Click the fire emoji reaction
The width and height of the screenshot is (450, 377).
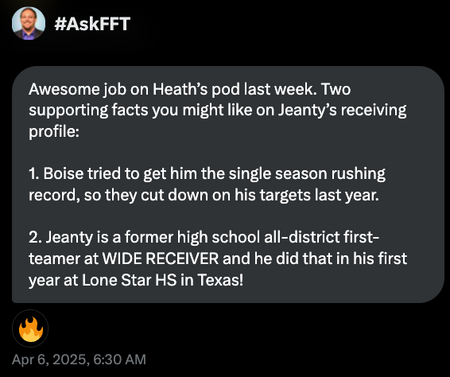coord(31,329)
